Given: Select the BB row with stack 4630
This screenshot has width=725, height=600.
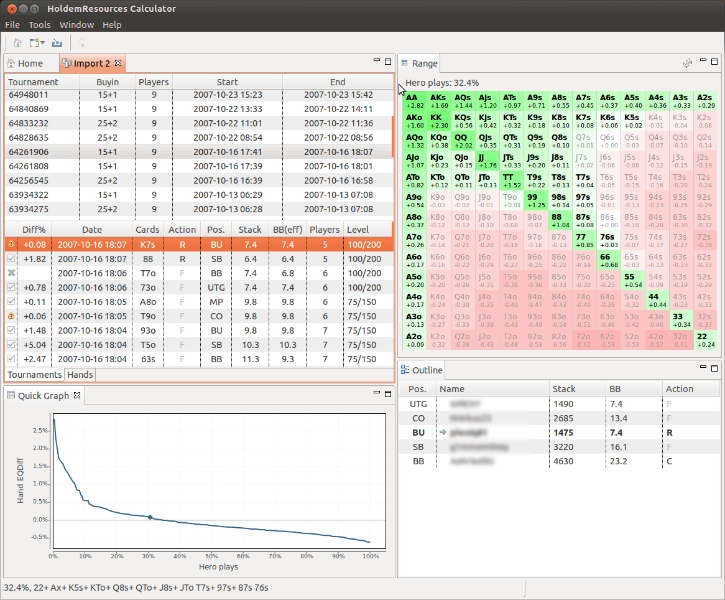Looking at the screenshot, I should click(559, 461).
